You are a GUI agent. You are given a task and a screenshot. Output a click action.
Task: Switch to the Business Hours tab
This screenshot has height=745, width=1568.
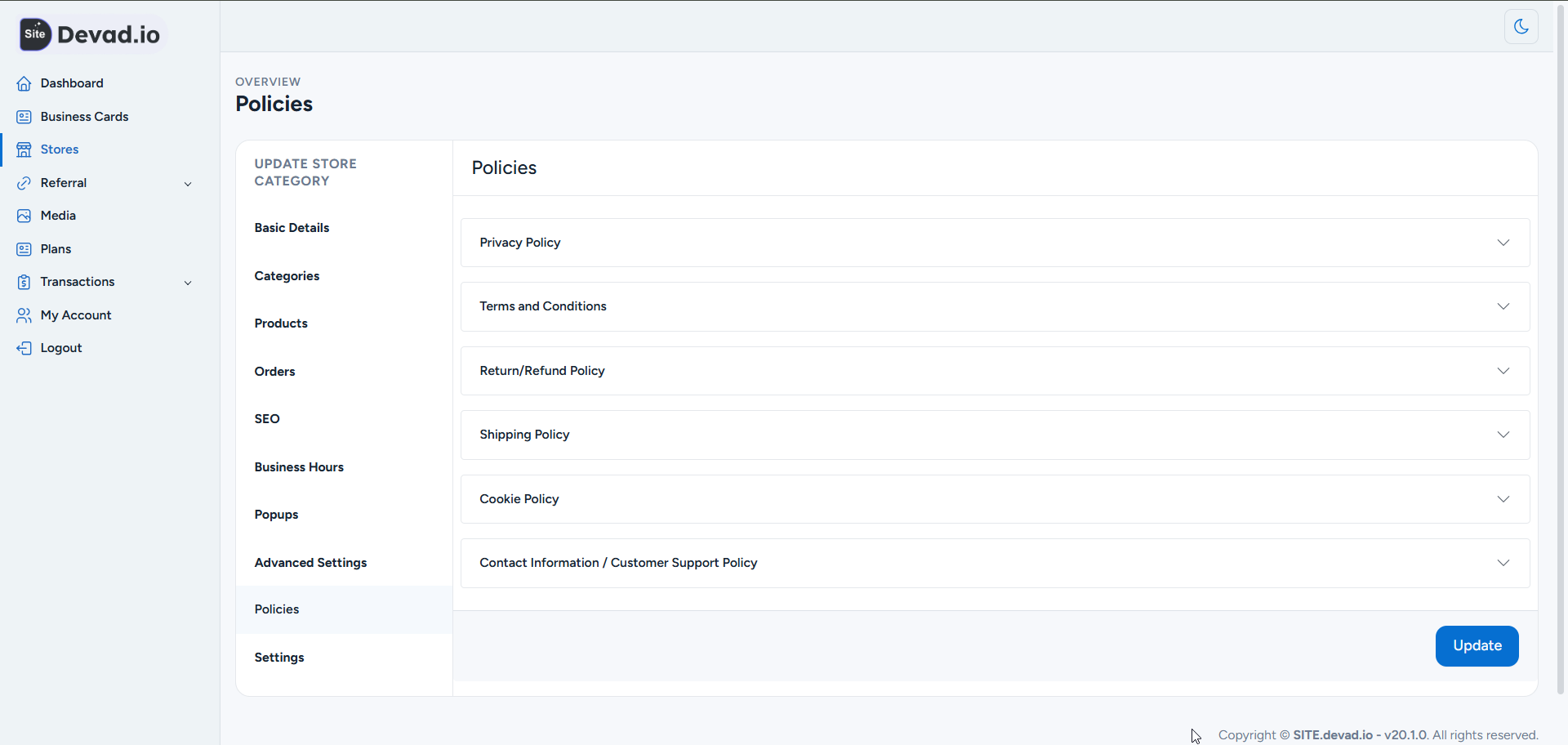click(299, 467)
